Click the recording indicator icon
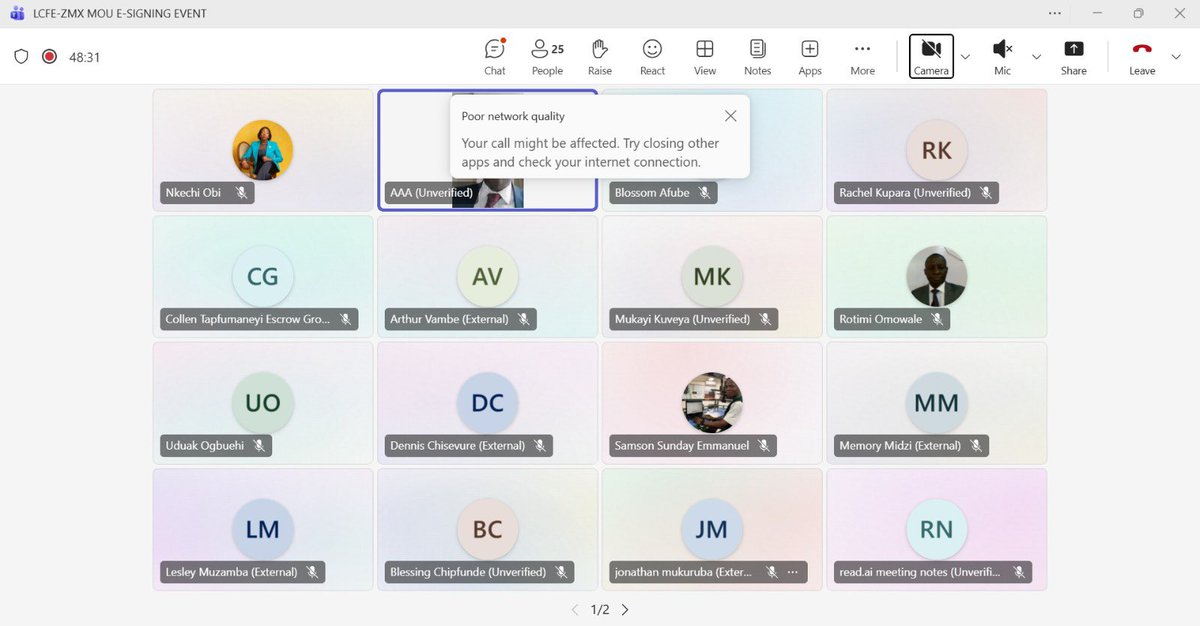 (x=49, y=57)
